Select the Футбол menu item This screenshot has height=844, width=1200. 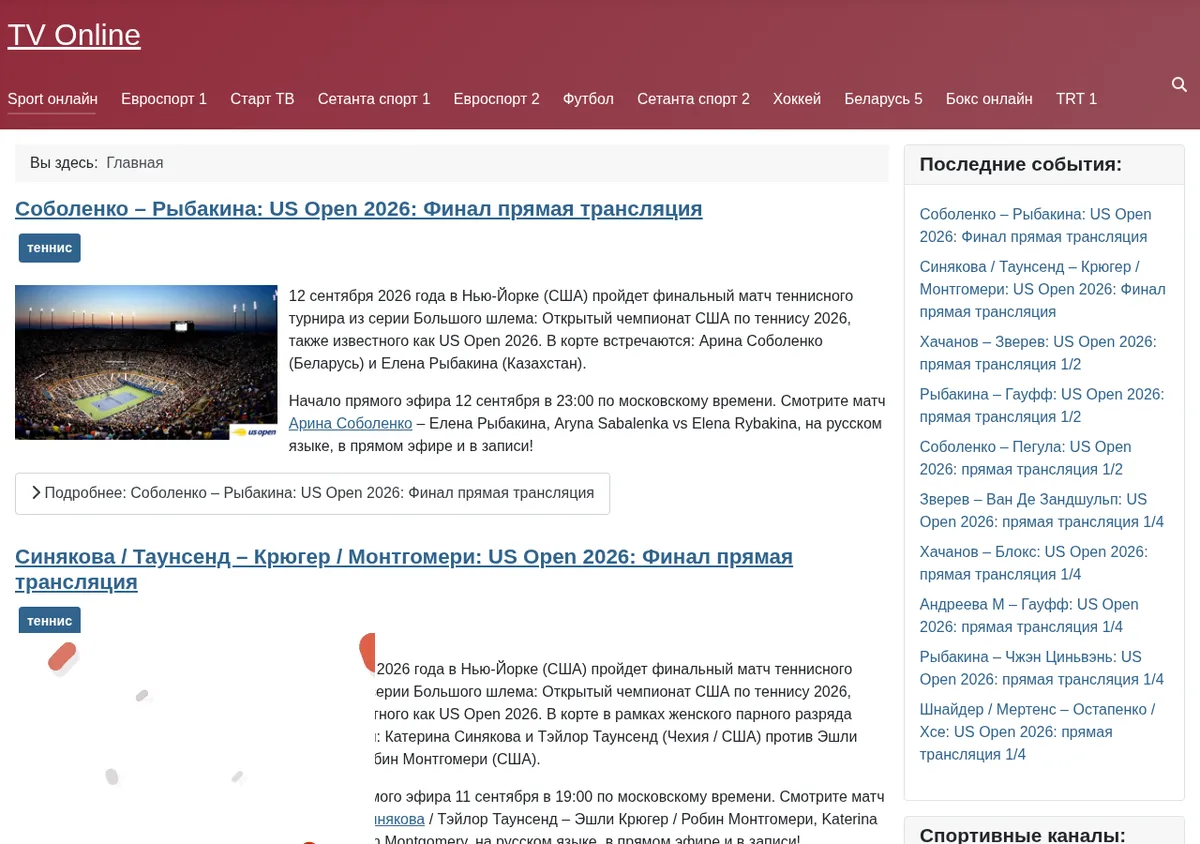click(588, 99)
